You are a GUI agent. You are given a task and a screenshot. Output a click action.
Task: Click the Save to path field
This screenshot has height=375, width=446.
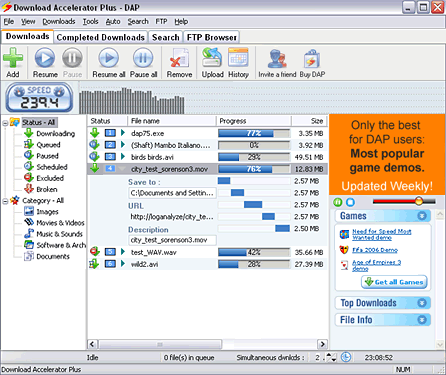coord(172,193)
